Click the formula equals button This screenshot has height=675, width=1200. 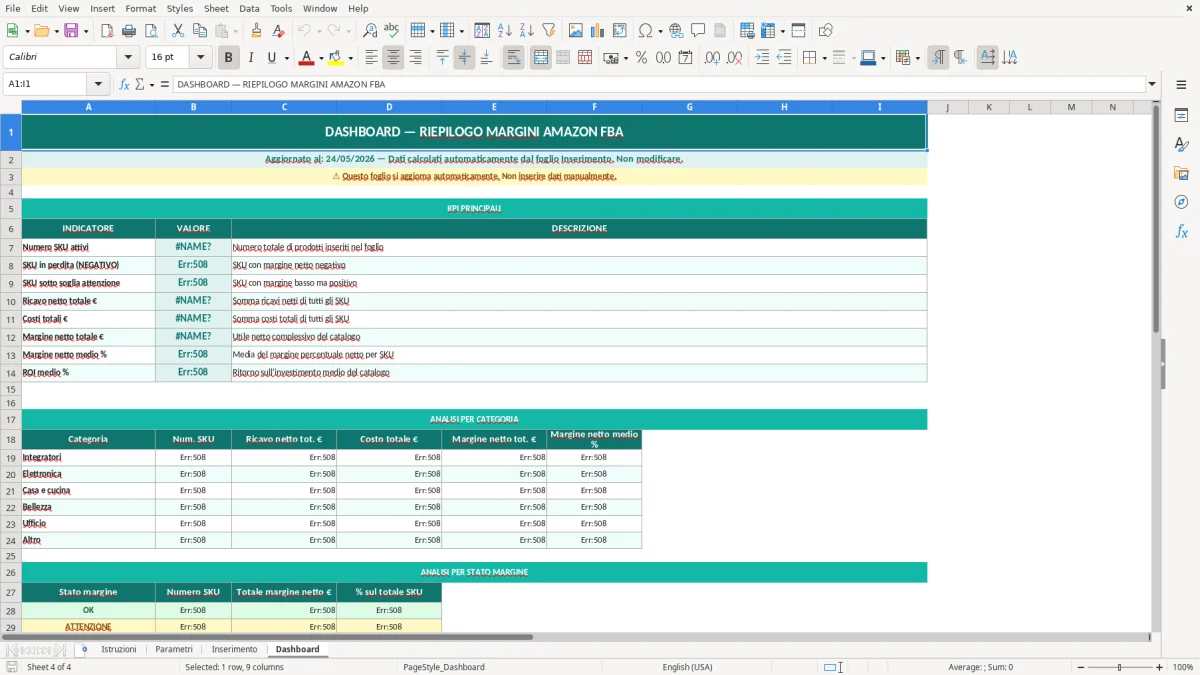(165, 85)
